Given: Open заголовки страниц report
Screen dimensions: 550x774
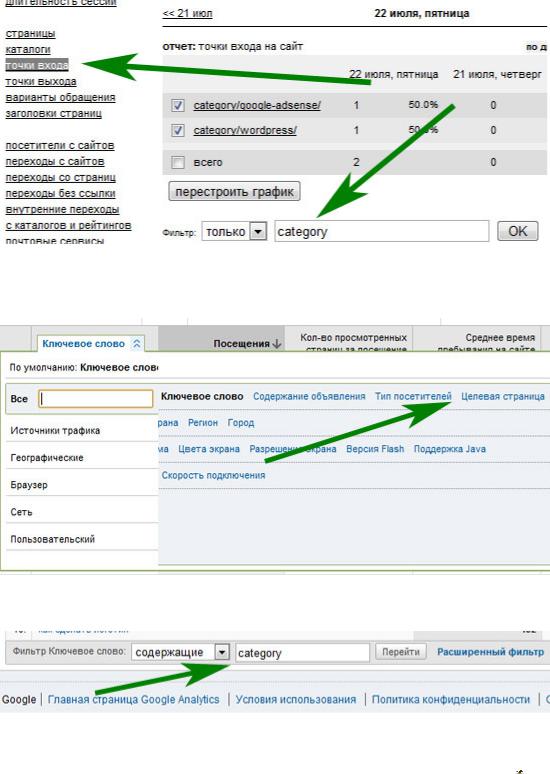Looking at the screenshot, I should point(53,113).
